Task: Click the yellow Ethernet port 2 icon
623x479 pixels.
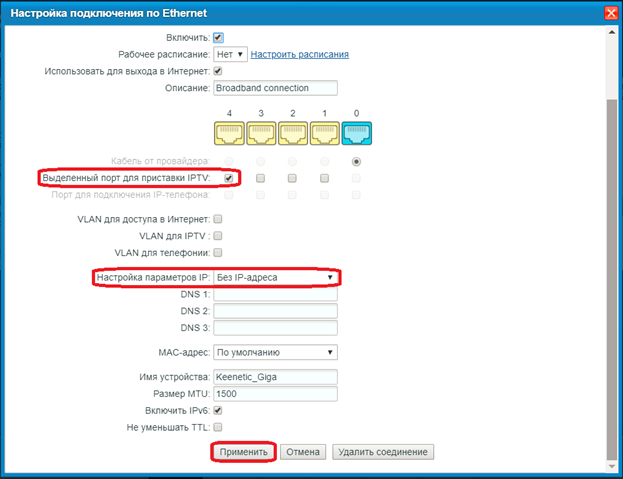Action: pyautogui.click(x=293, y=134)
